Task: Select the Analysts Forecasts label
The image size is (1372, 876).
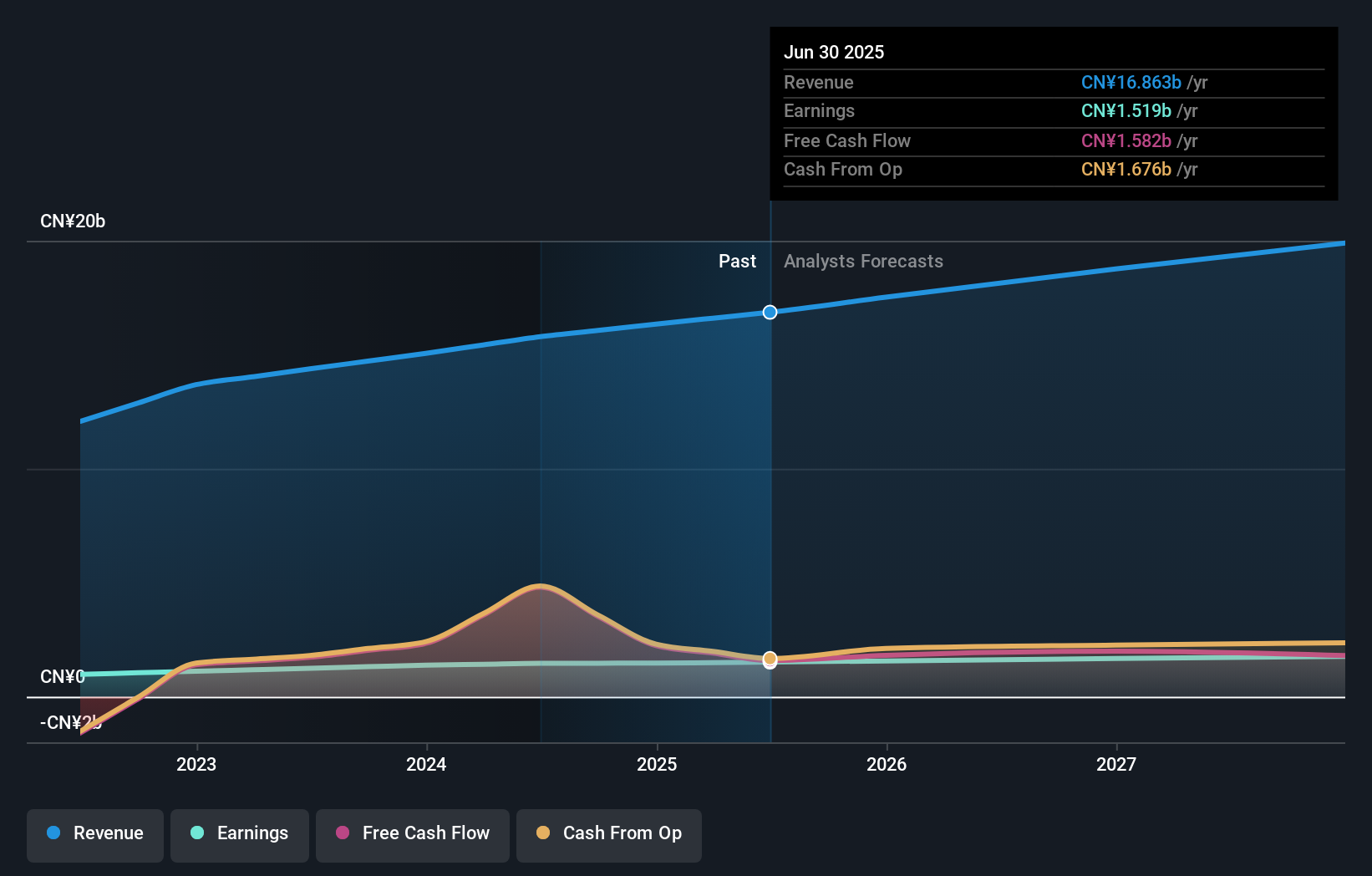Action: click(x=864, y=261)
